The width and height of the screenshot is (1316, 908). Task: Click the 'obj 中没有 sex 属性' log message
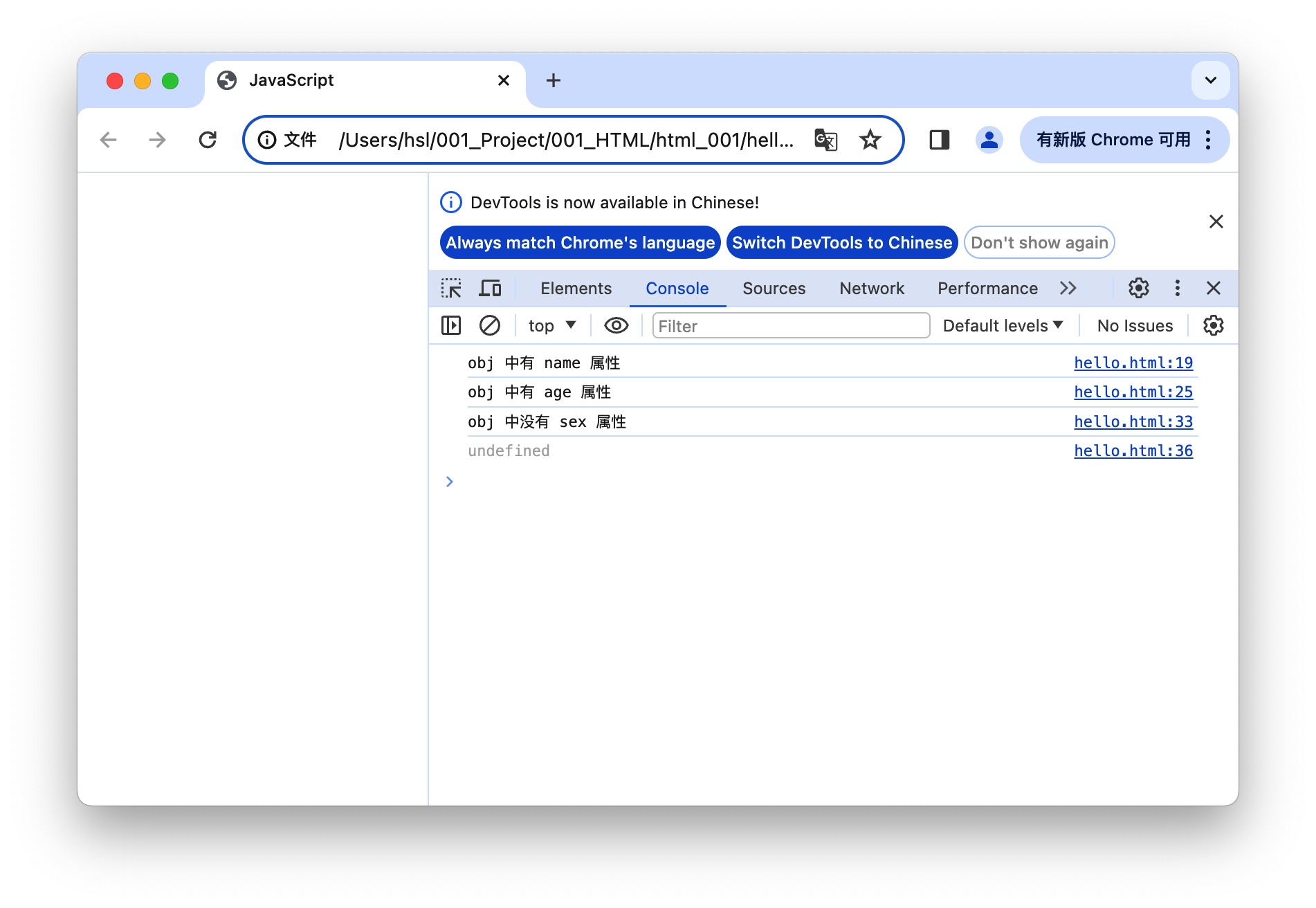click(547, 421)
